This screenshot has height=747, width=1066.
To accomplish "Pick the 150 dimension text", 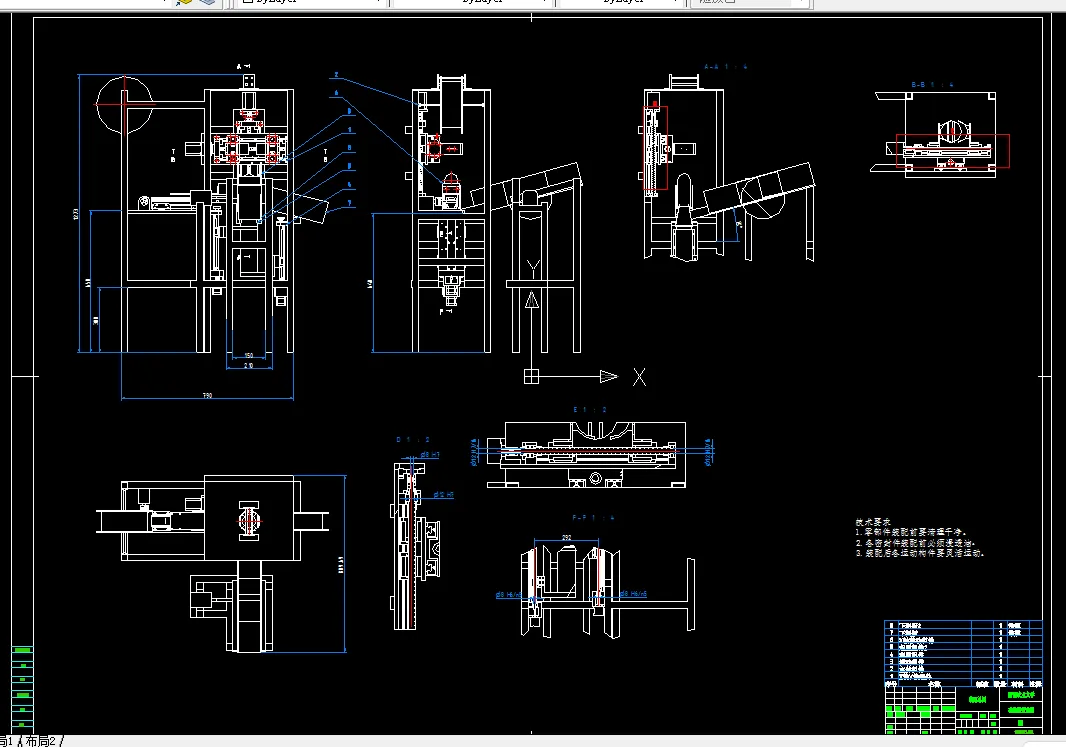I will click(x=249, y=355).
